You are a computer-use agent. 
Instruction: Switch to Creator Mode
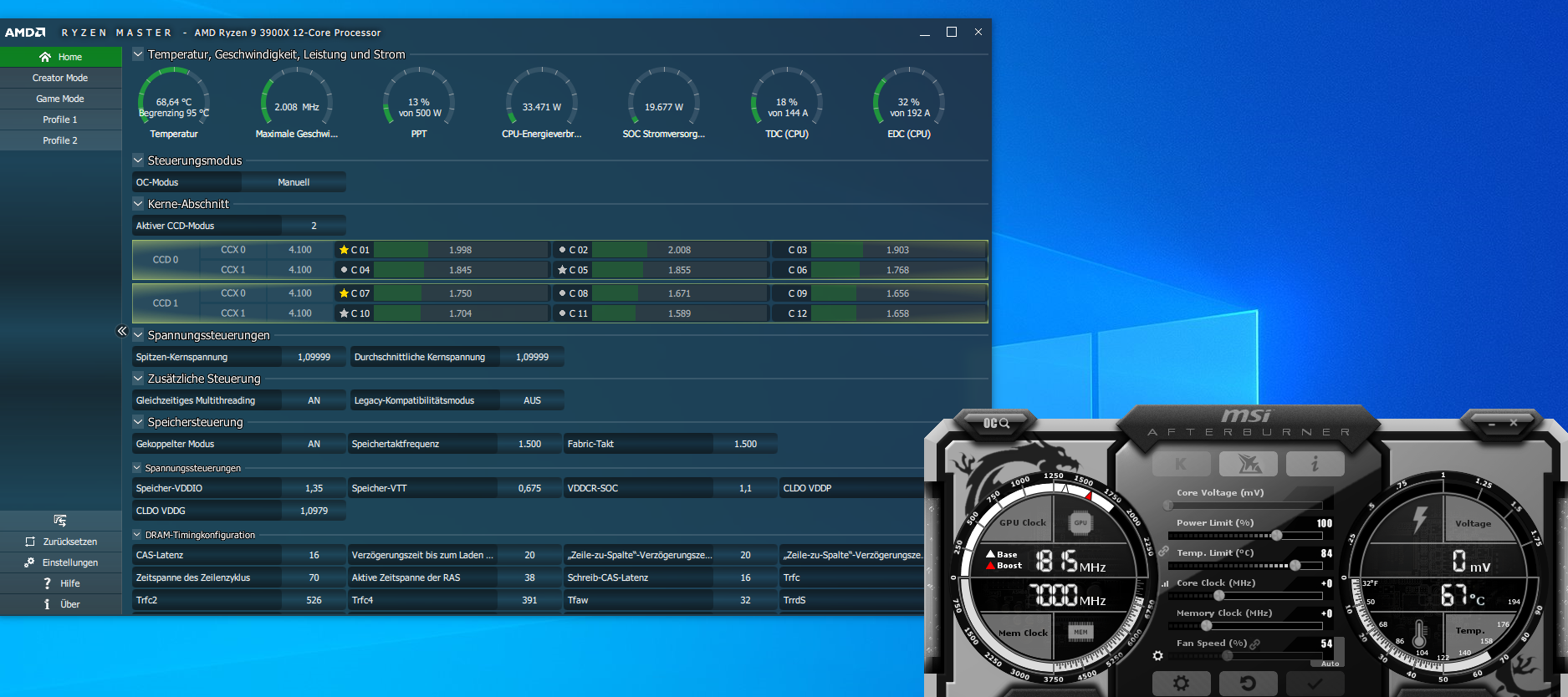click(x=60, y=78)
